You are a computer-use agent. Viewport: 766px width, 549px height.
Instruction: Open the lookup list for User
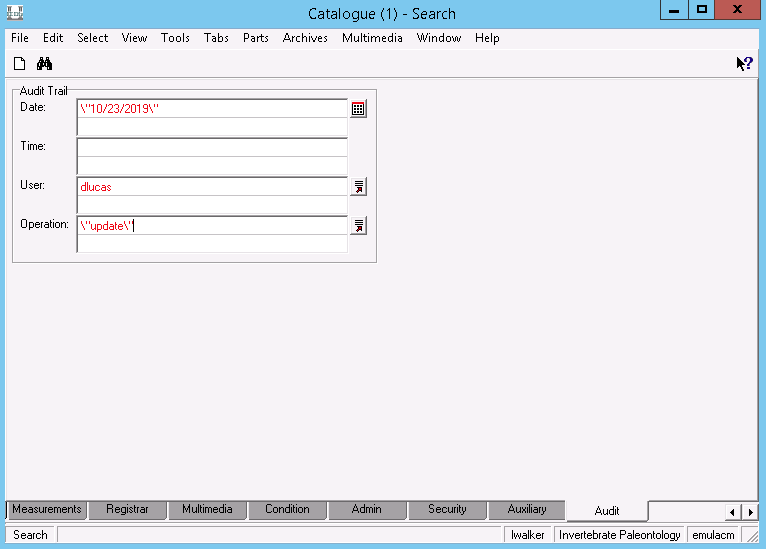(x=358, y=187)
